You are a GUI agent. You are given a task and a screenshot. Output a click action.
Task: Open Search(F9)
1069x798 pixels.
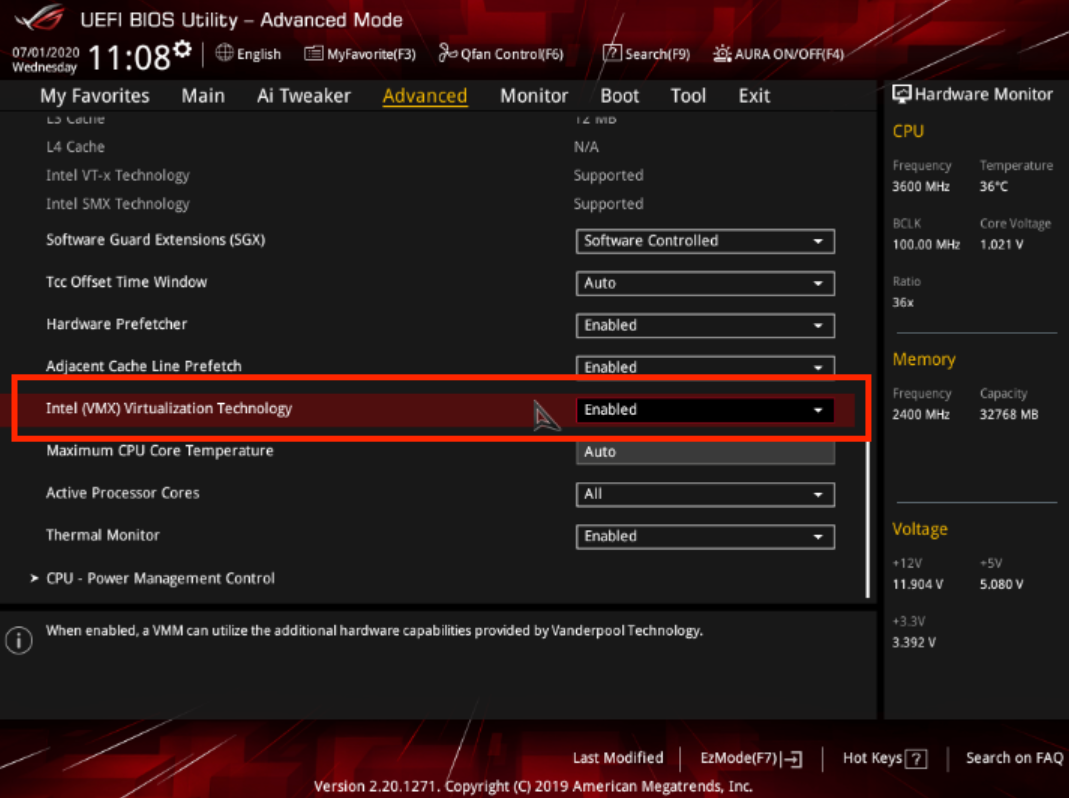pos(646,54)
